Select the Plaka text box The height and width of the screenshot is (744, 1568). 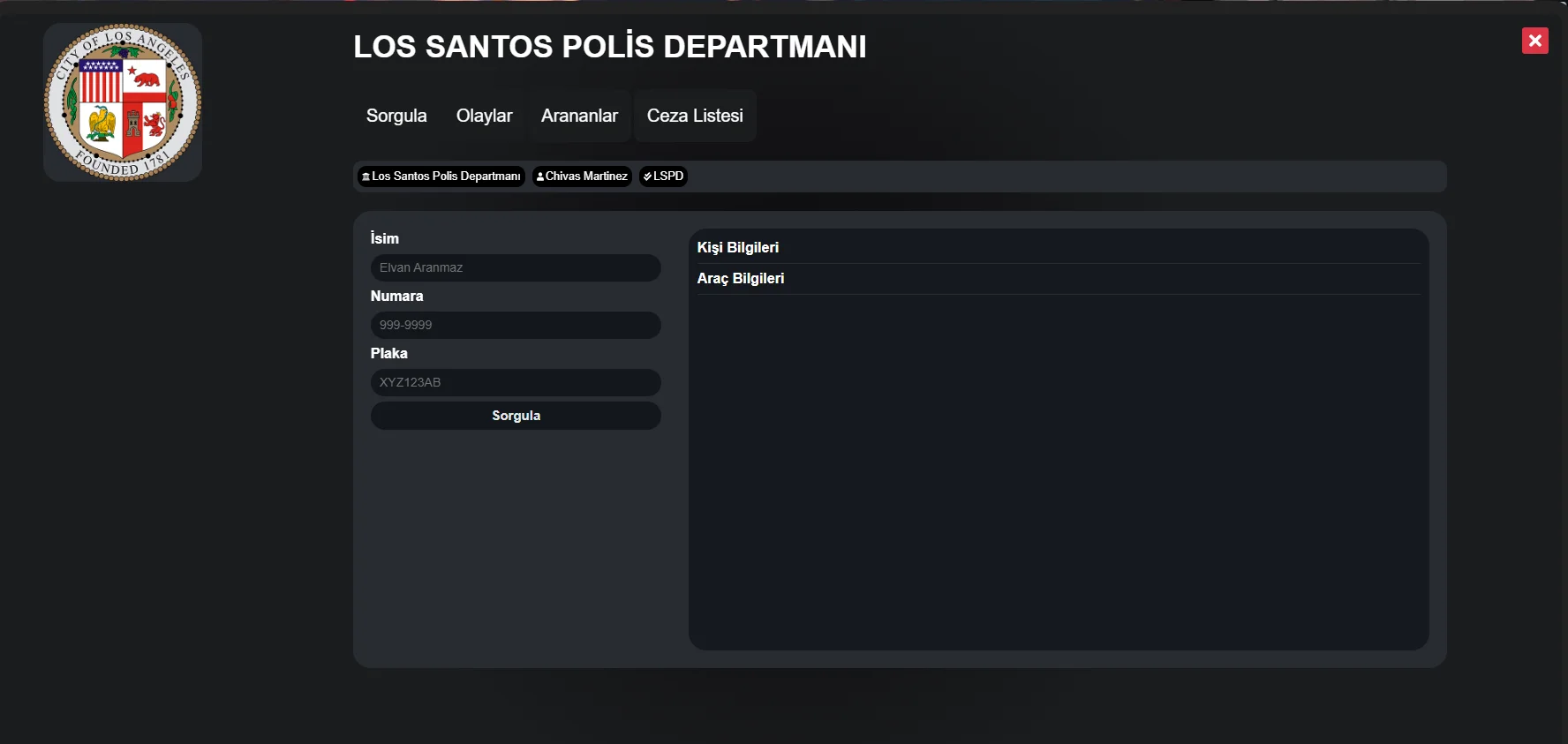click(x=516, y=382)
